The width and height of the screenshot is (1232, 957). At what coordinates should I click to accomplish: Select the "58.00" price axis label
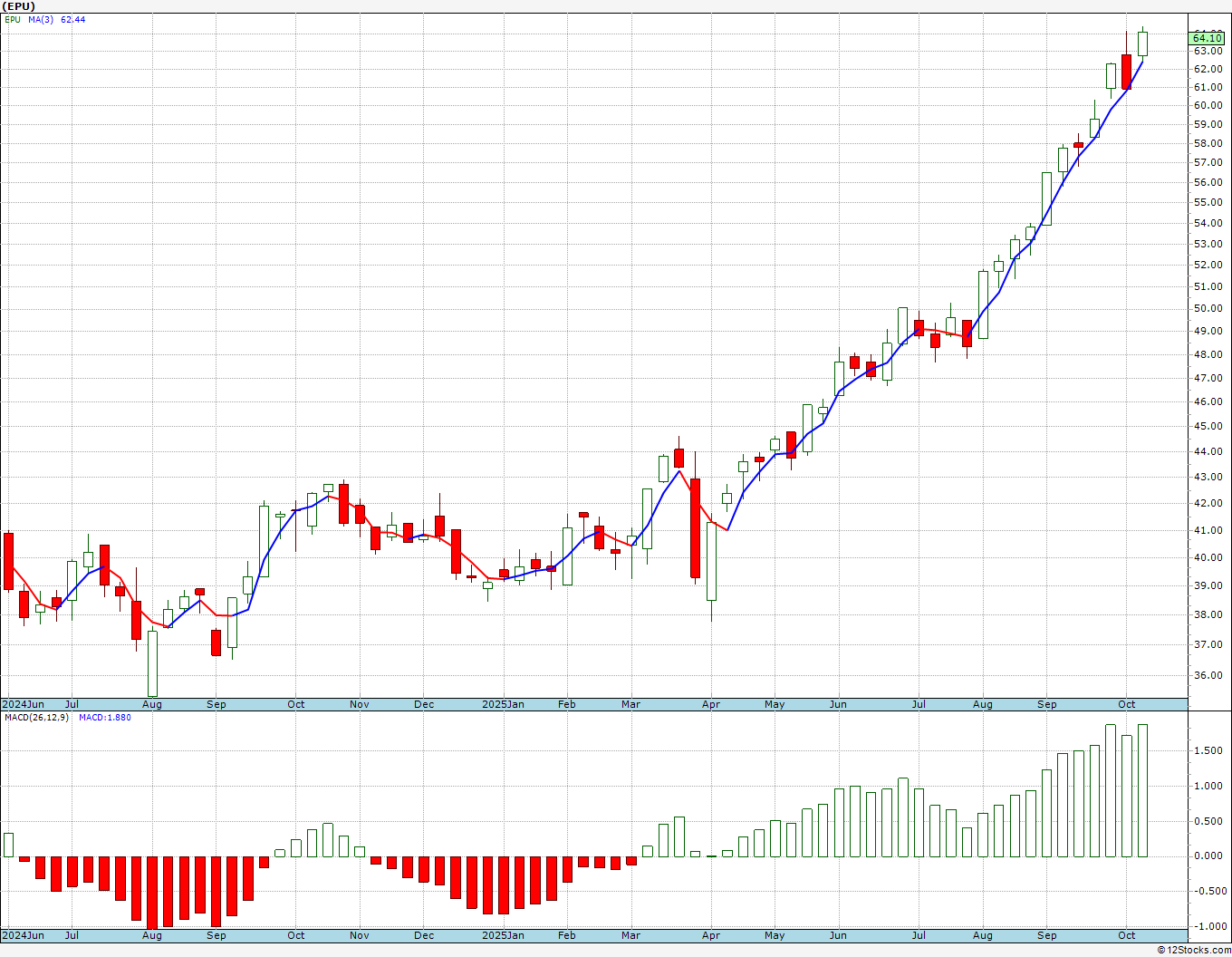pos(1208,143)
